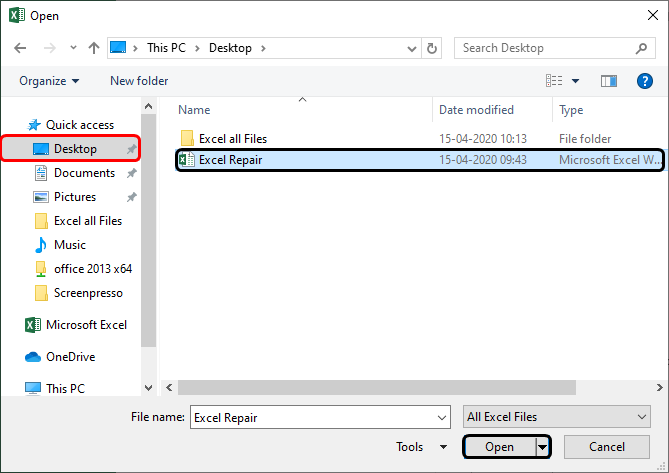Select OneDrive in navigation pane

[70, 357]
